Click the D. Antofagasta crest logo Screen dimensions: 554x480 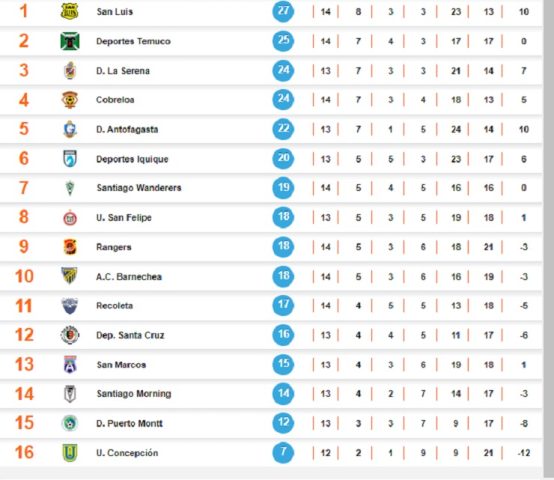(x=70, y=129)
